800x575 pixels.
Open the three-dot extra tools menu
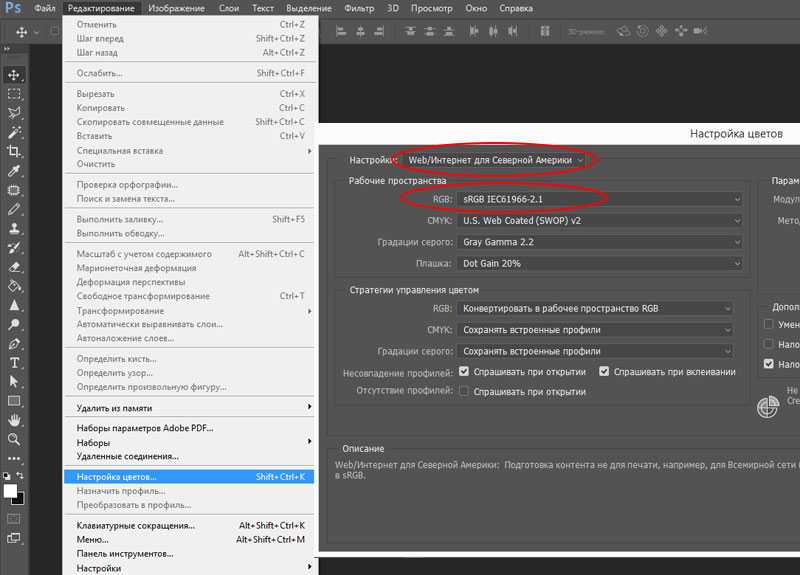[x=14, y=458]
